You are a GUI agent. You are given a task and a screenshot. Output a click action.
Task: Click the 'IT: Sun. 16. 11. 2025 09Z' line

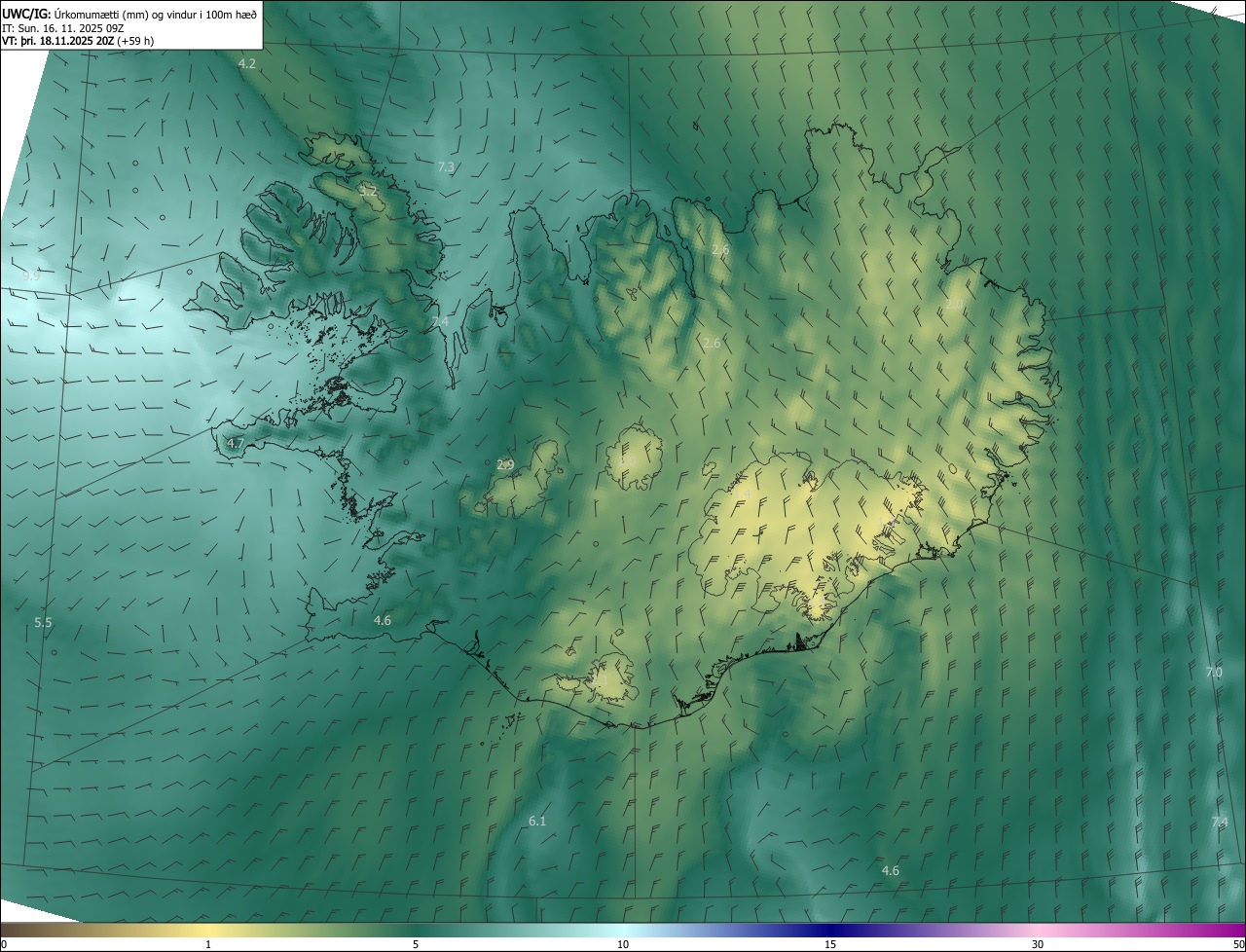pyautogui.click(x=62, y=28)
